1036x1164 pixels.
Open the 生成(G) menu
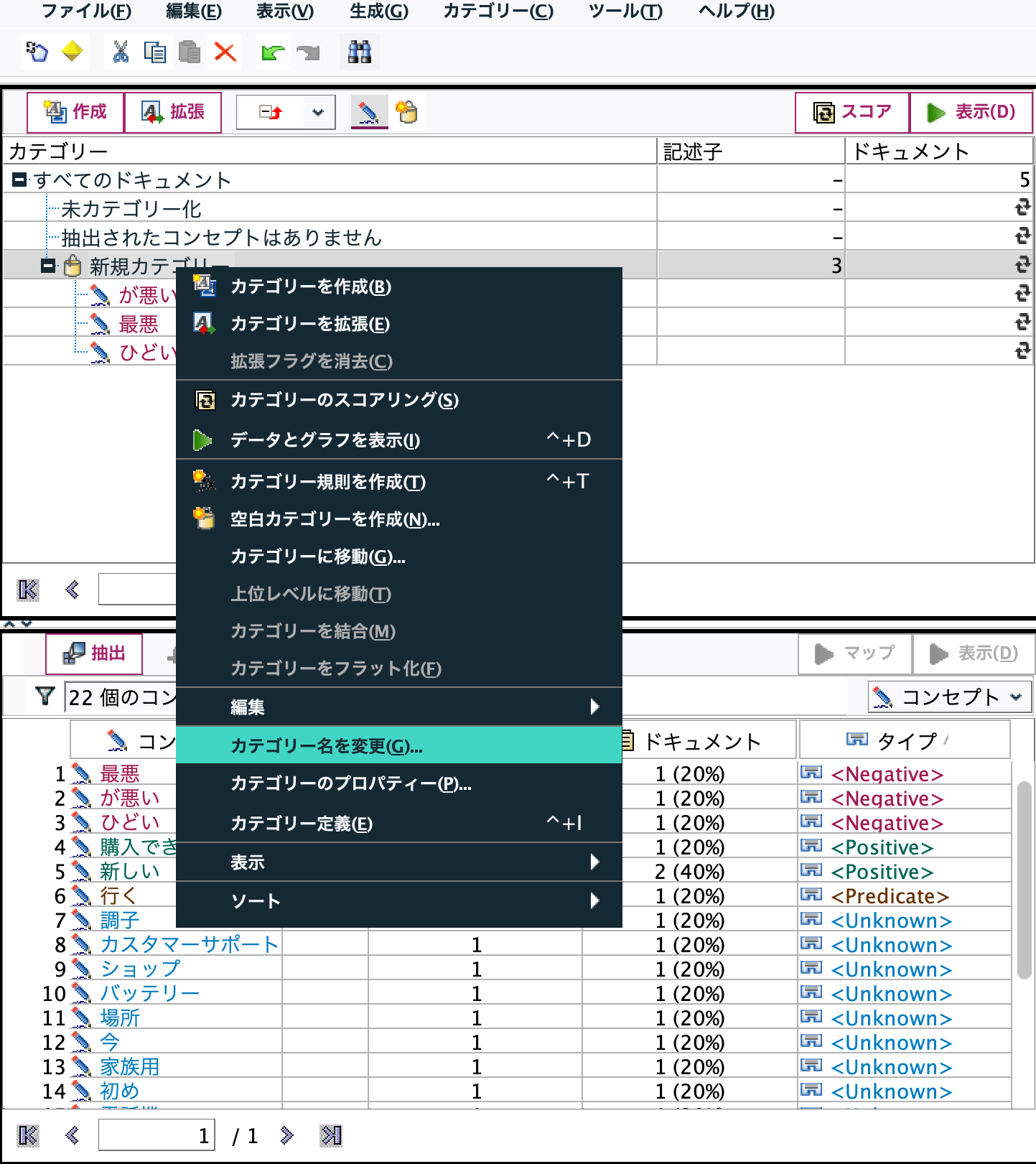(x=379, y=11)
